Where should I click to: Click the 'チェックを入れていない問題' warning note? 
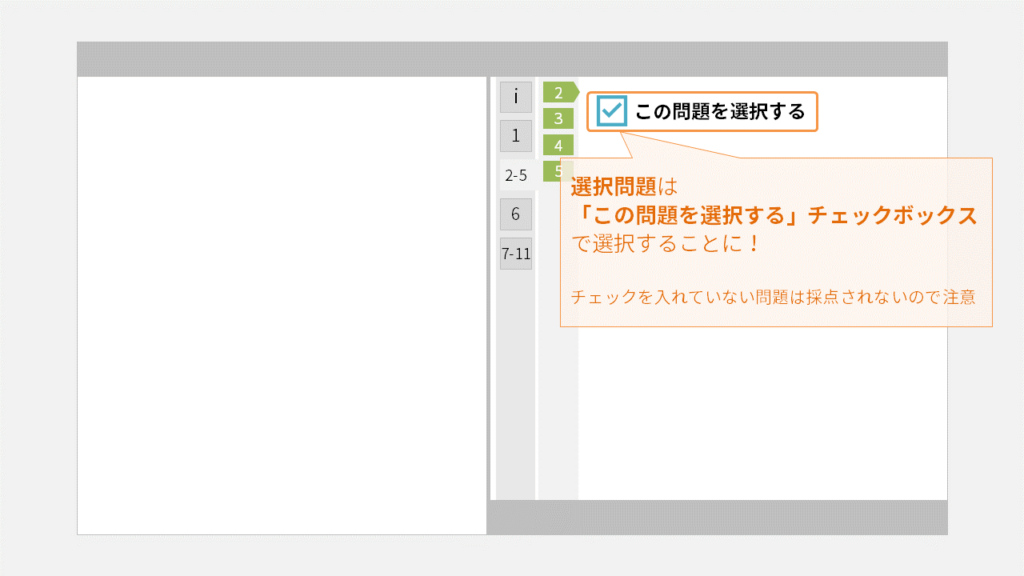click(773, 297)
